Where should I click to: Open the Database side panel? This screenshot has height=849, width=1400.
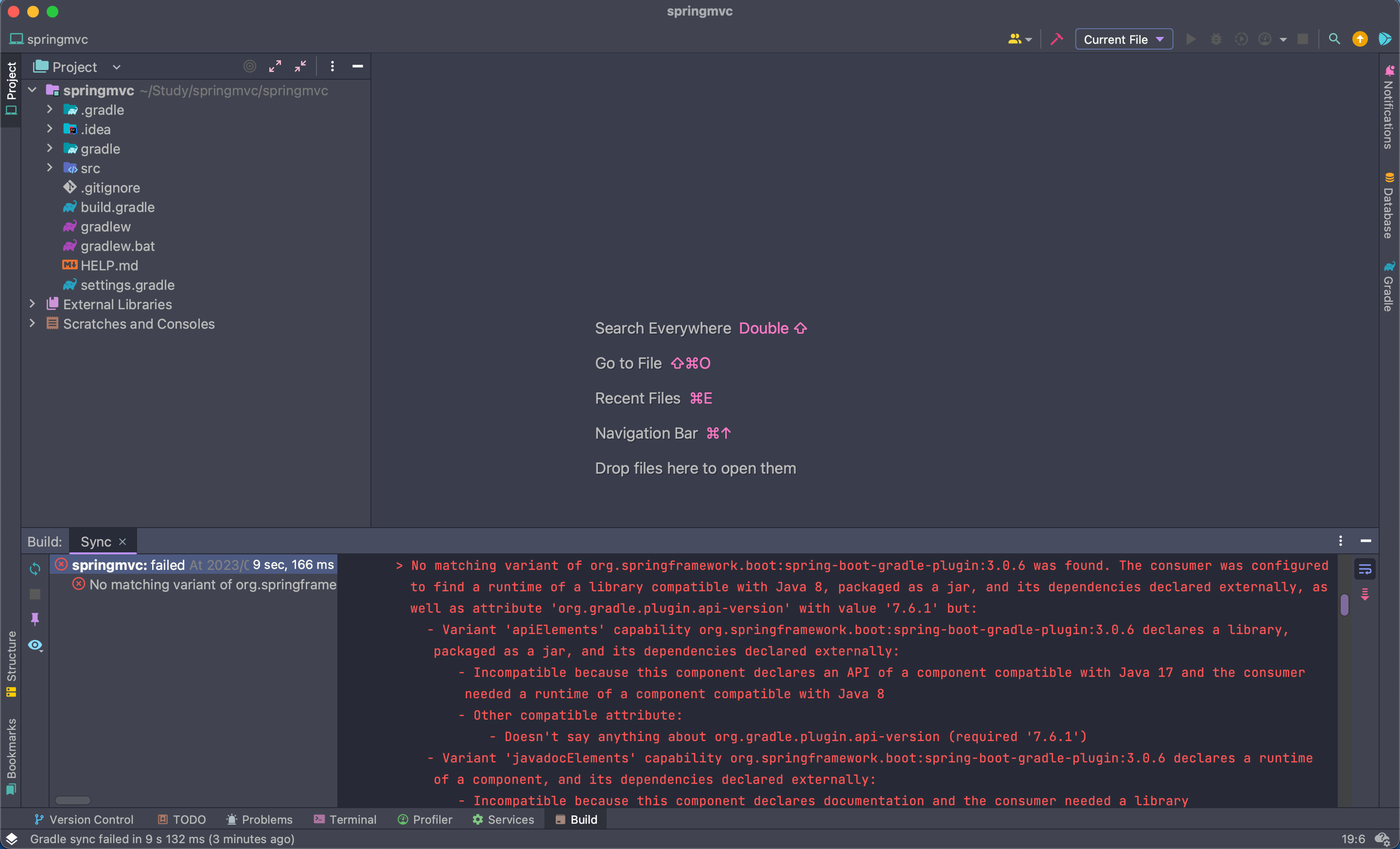[x=1389, y=206]
